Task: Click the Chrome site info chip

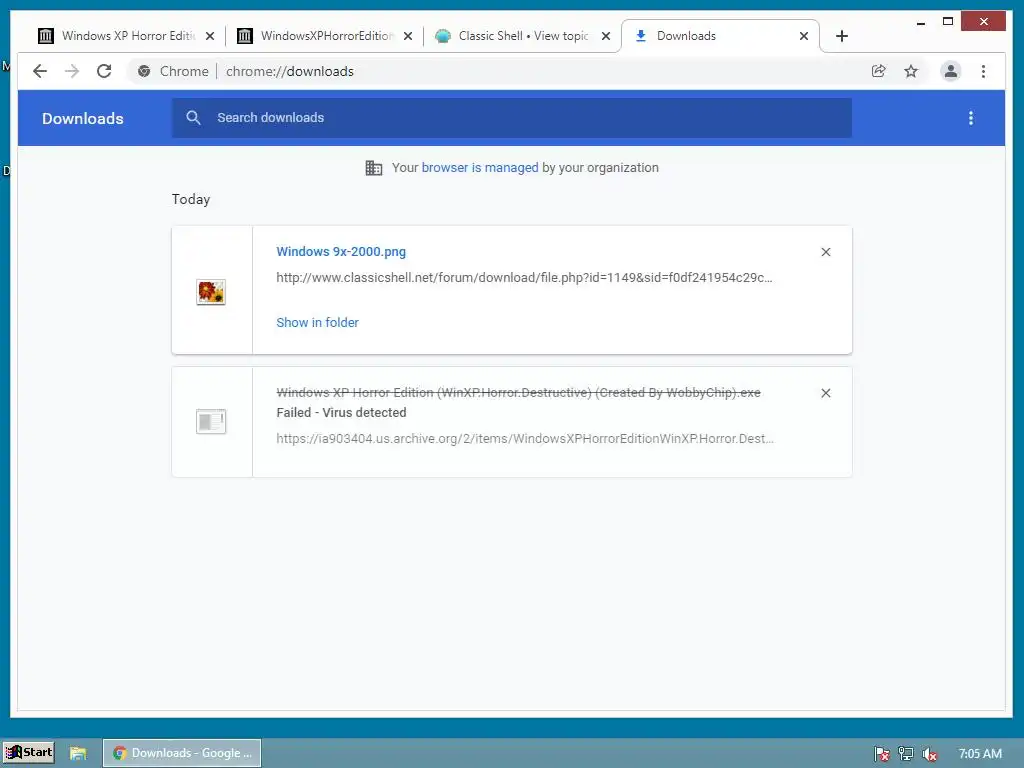Action: pyautogui.click(x=173, y=71)
